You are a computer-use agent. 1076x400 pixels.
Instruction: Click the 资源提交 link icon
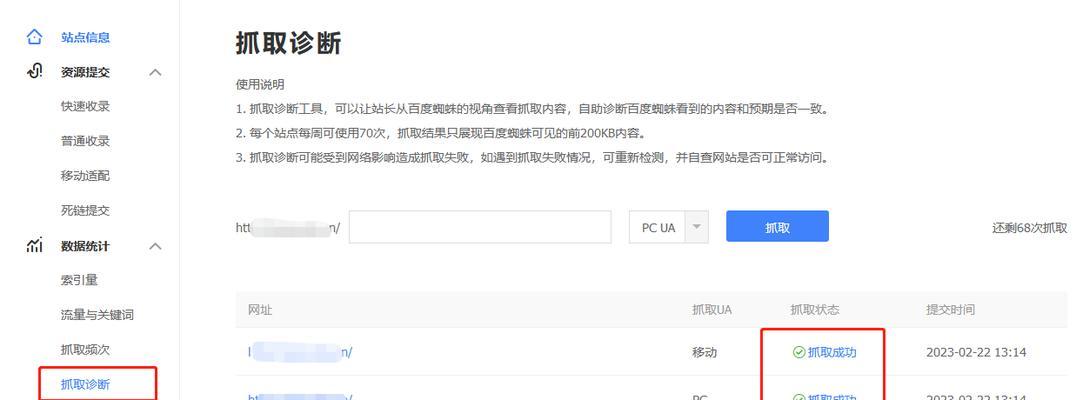(x=34, y=71)
